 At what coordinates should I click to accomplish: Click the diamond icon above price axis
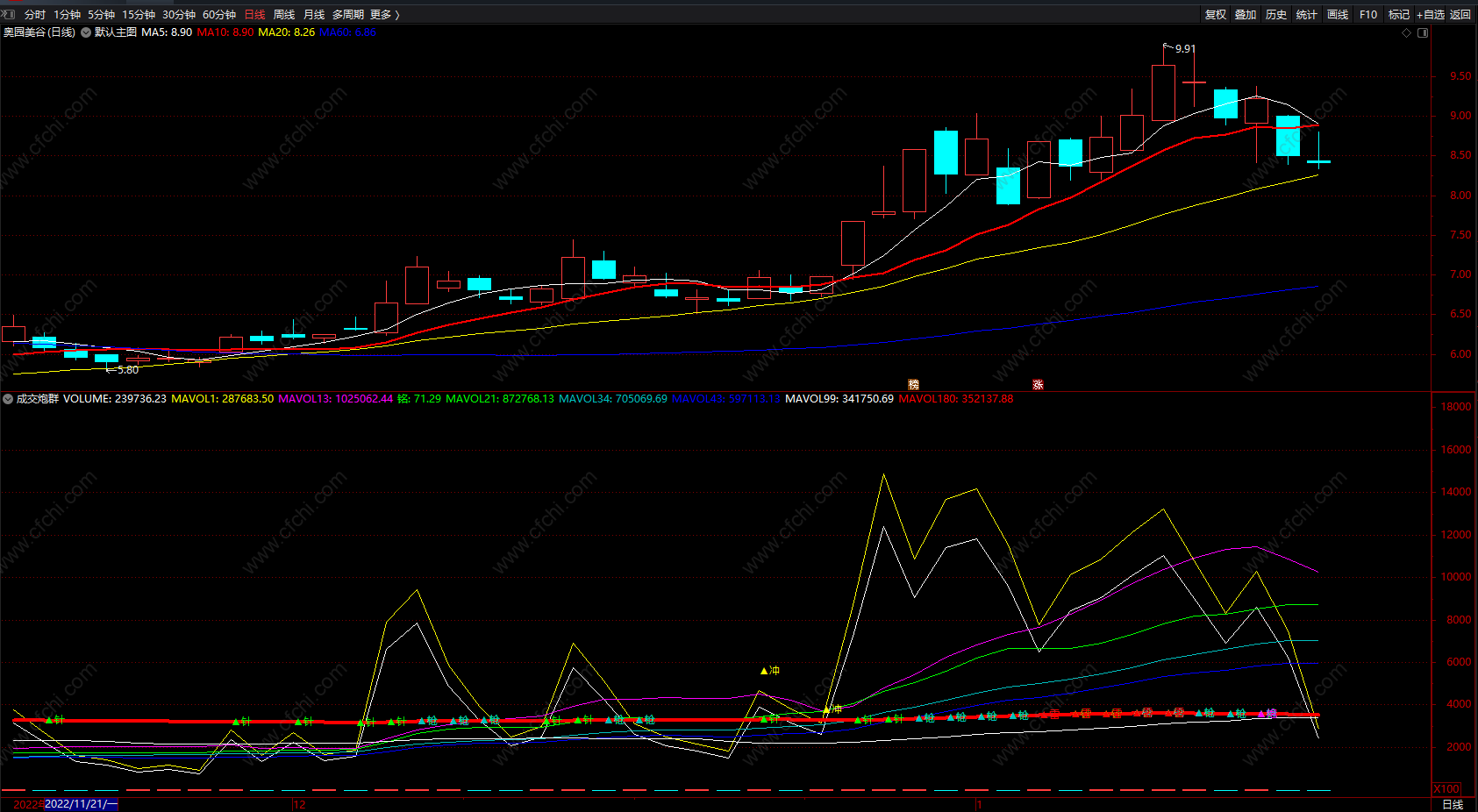[1407, 32]
